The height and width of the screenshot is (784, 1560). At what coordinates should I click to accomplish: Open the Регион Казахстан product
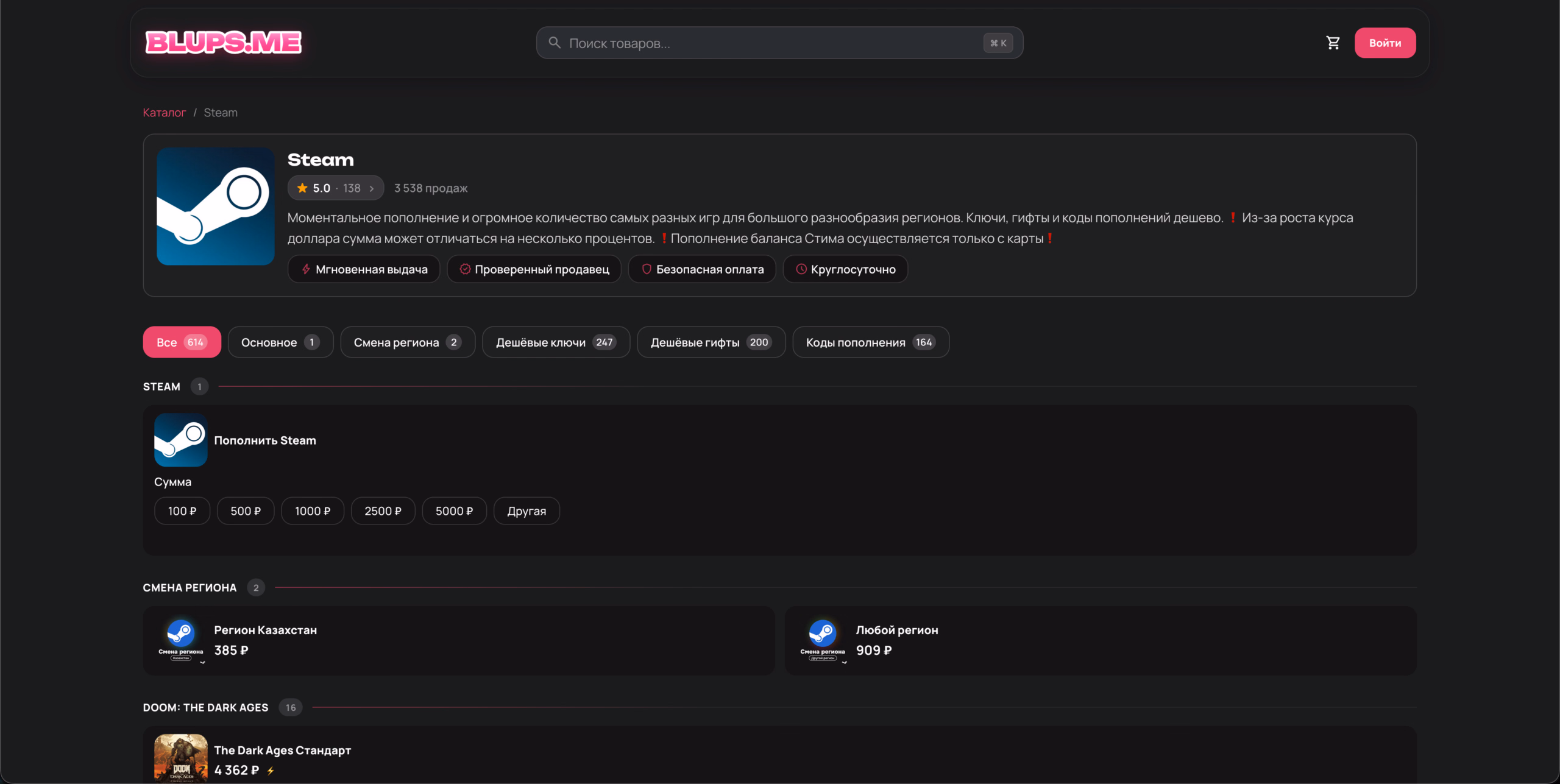459,640
